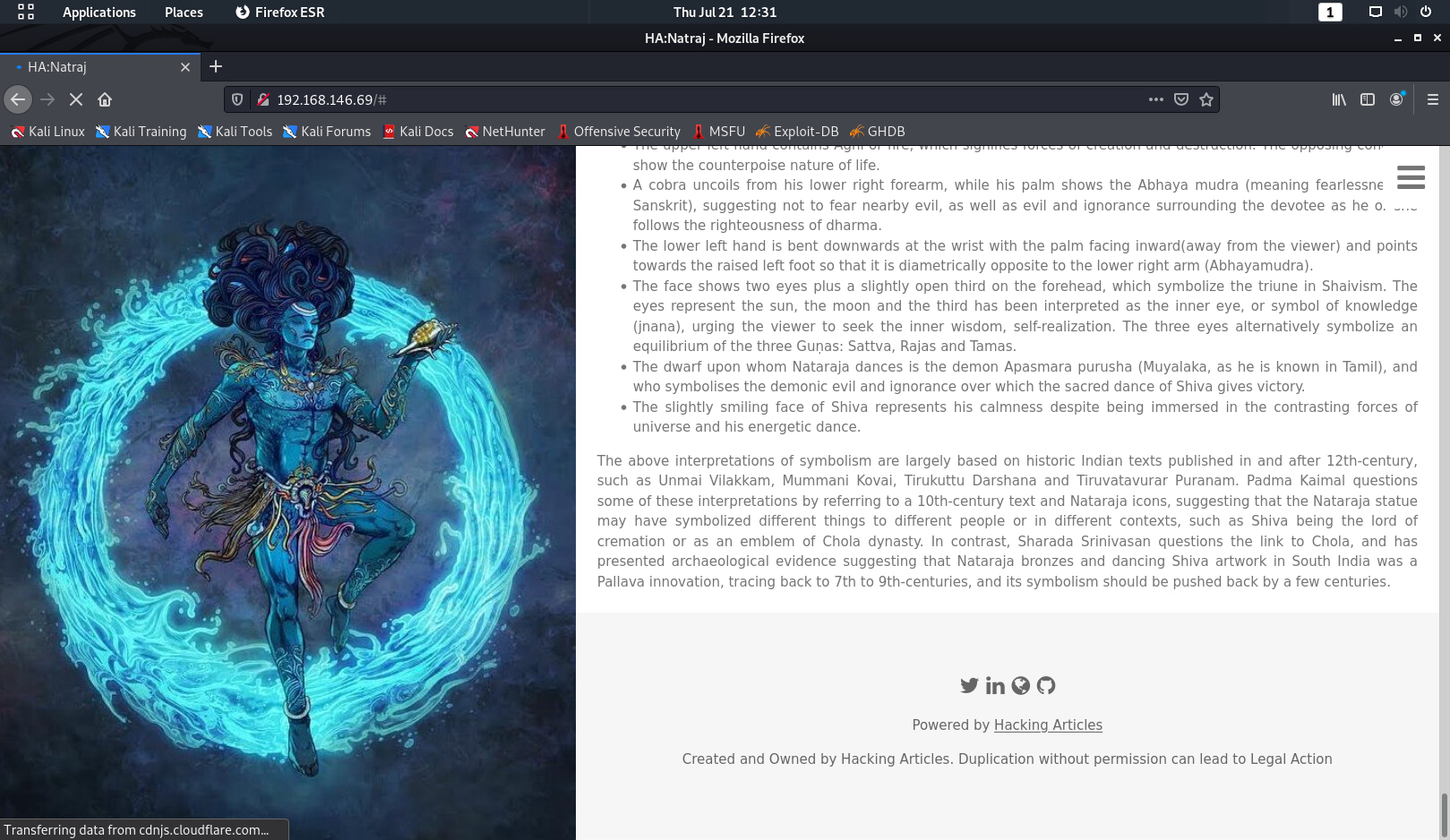Open Kali Linux bookmark
1450x840 pixels.
[x=47, y=132]
